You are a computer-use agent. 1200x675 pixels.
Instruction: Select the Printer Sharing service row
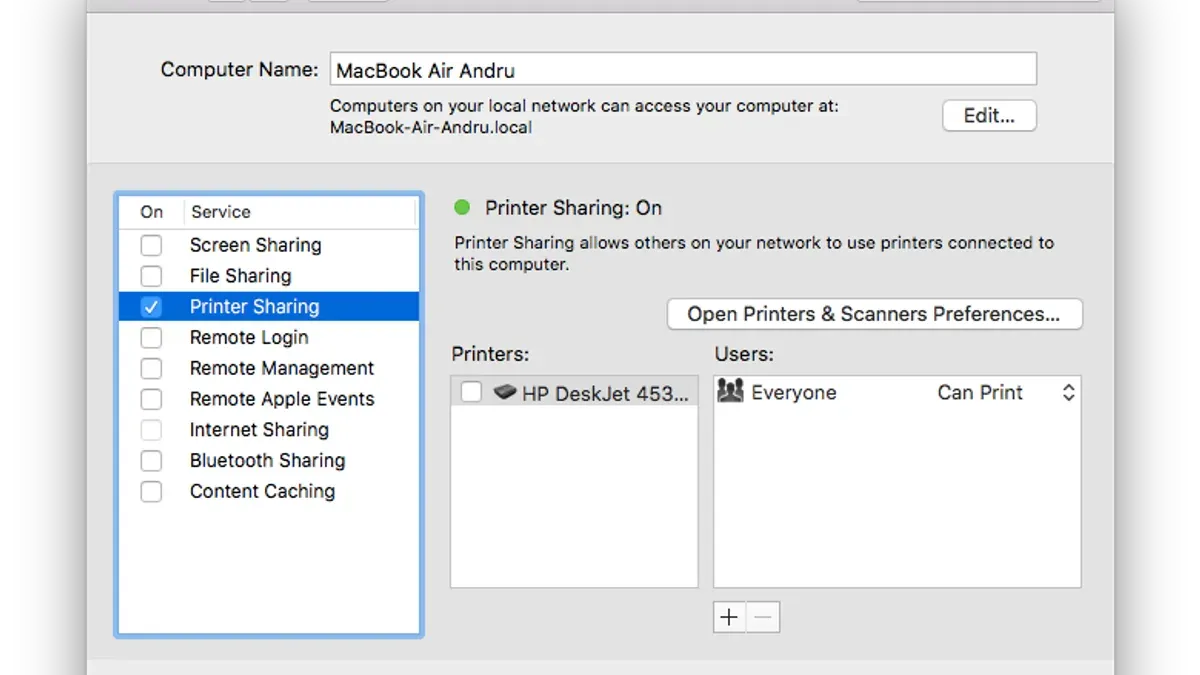269,307
